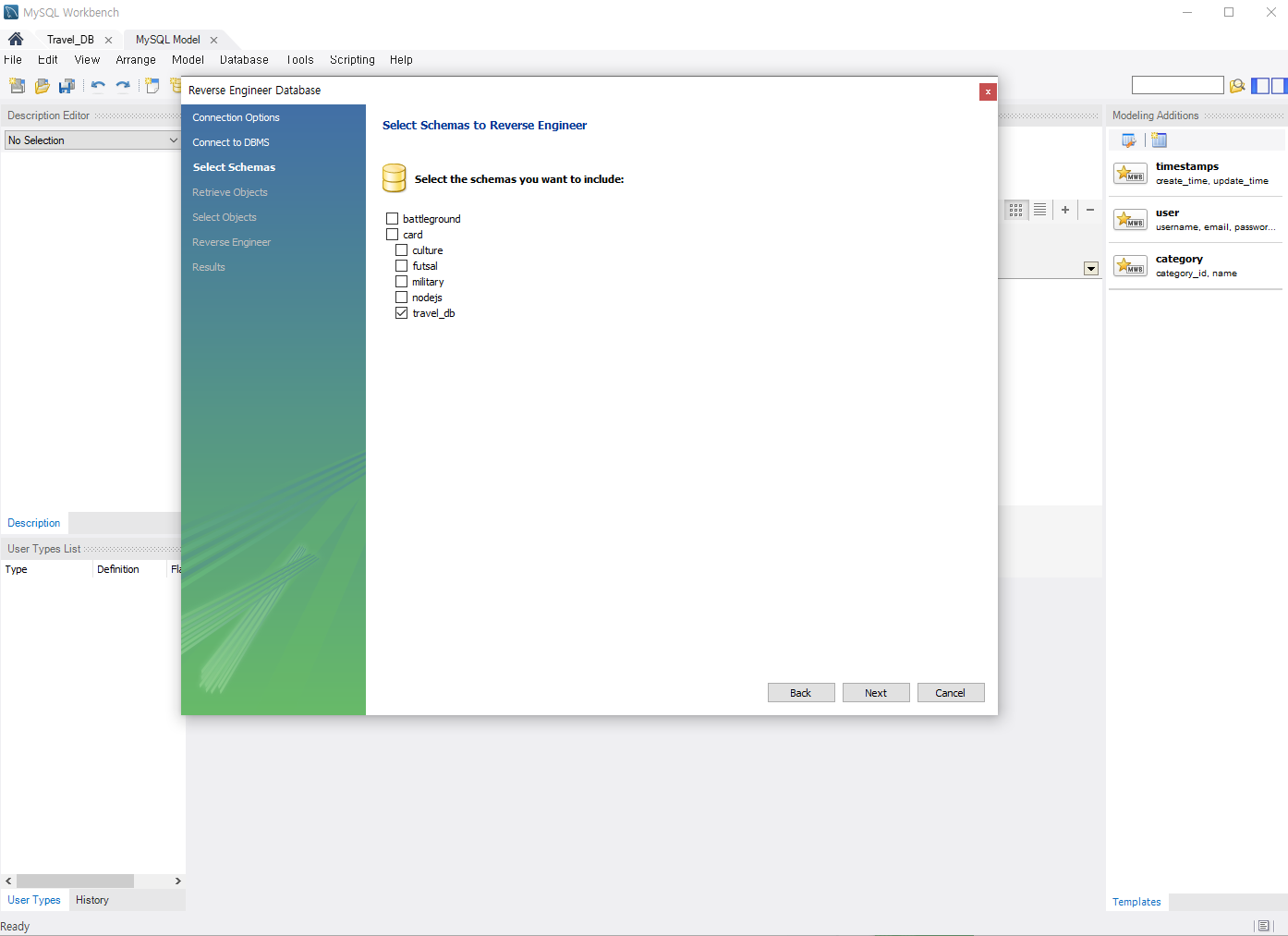
Task: Click the Home icon tab
Action: (16, 39)
